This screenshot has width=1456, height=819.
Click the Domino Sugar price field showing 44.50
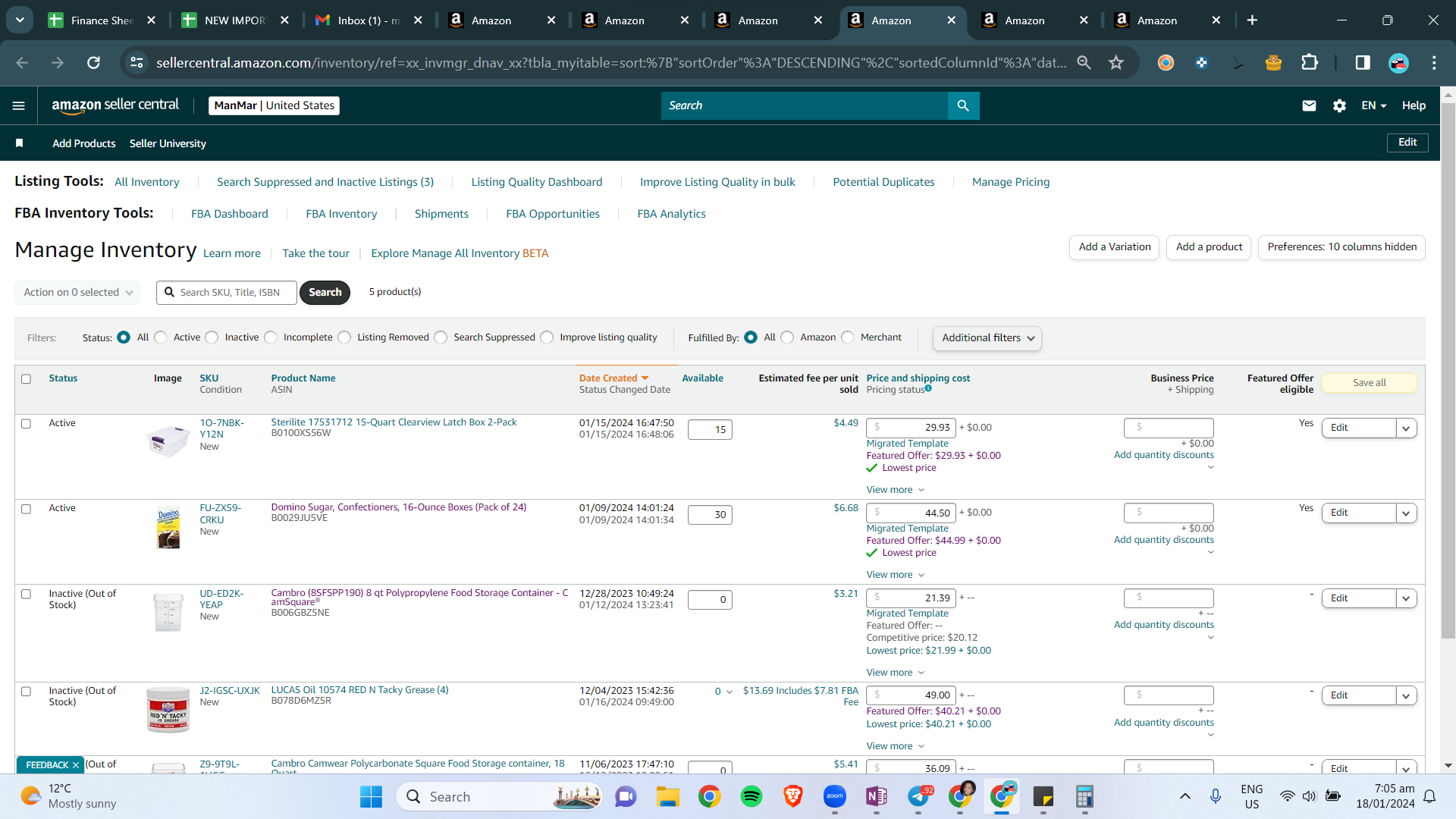[912, 513]
